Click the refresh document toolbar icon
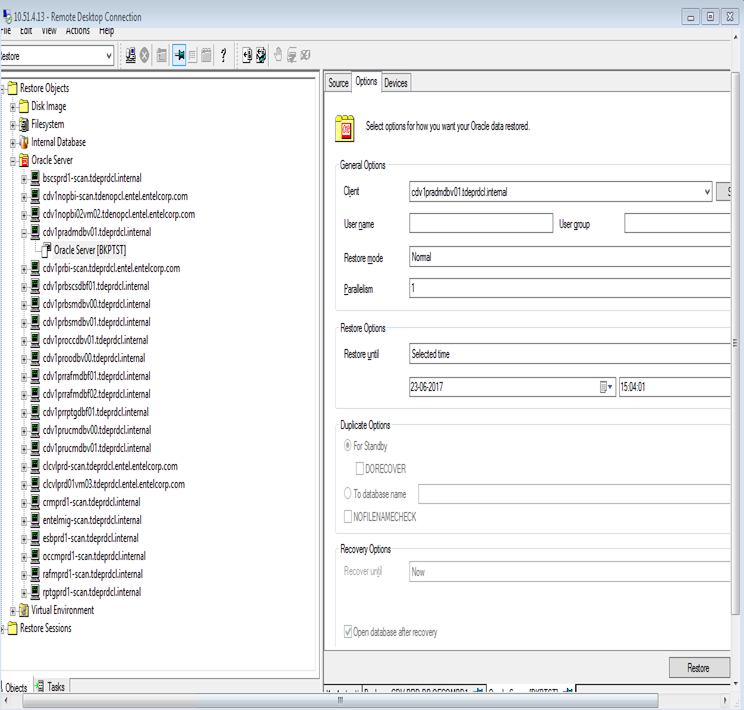Screen dimensions: 744x710 pyautogui.click(x=261, y=56)
